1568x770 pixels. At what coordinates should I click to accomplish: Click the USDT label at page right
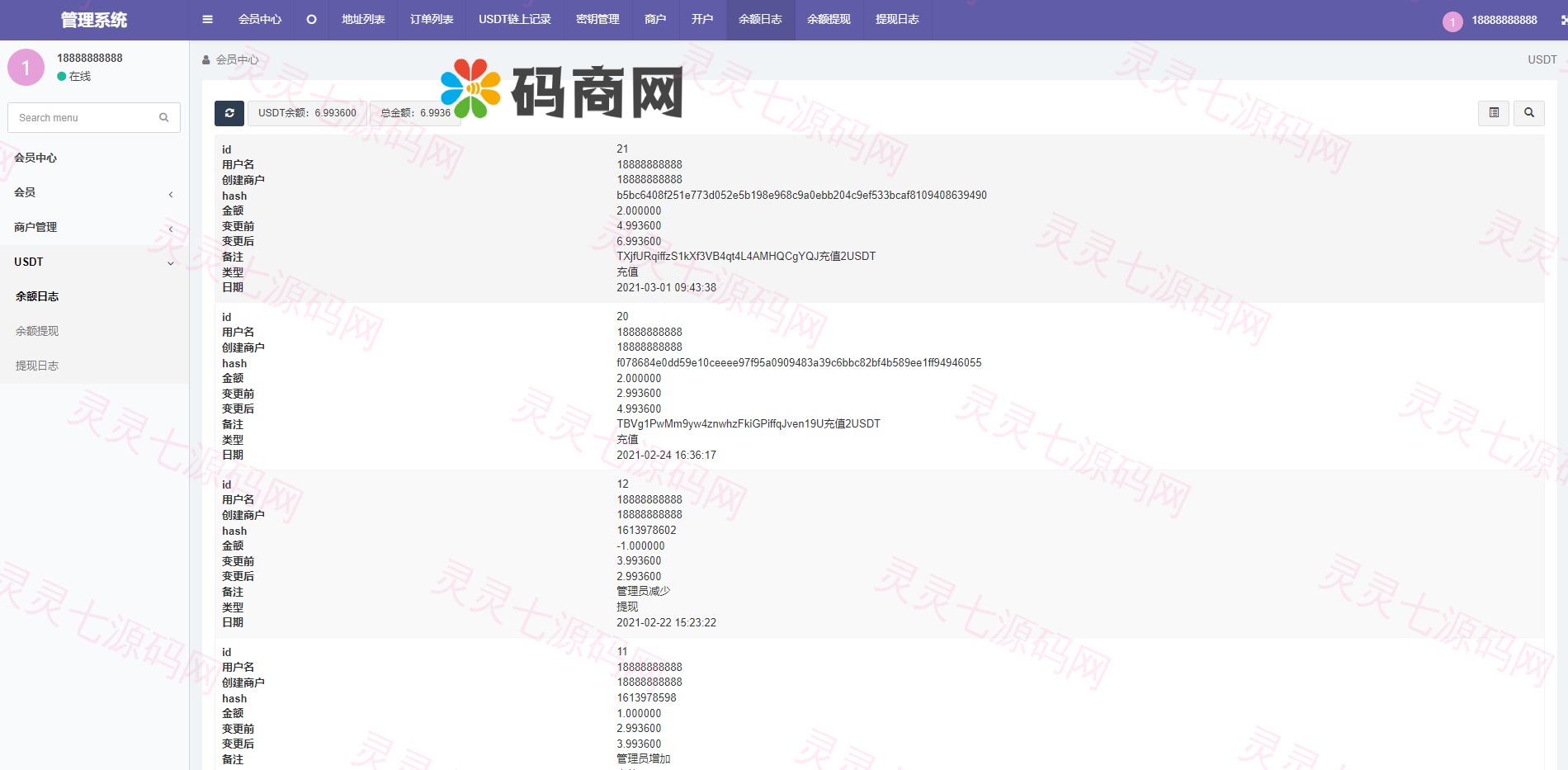click(x=1542, y=59)
